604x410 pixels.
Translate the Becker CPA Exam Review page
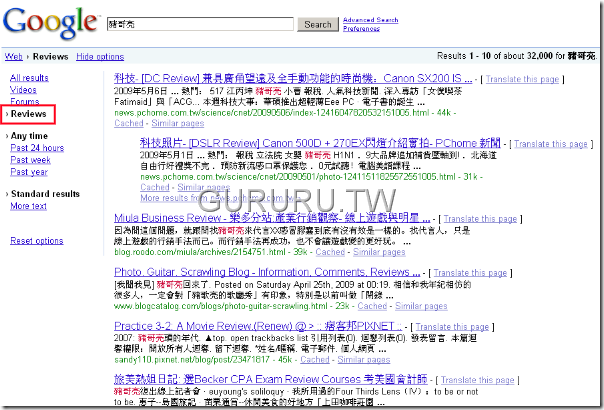click(x=478, y=380)
